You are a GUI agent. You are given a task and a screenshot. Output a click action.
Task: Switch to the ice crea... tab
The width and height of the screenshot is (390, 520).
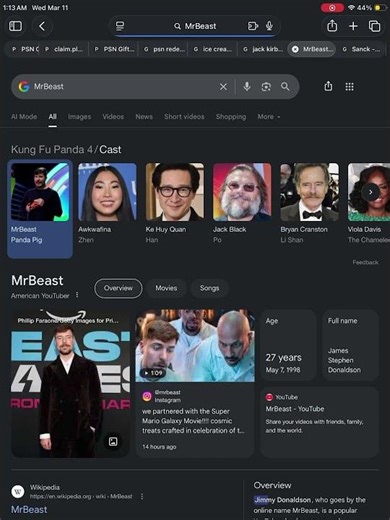[213, 49]
